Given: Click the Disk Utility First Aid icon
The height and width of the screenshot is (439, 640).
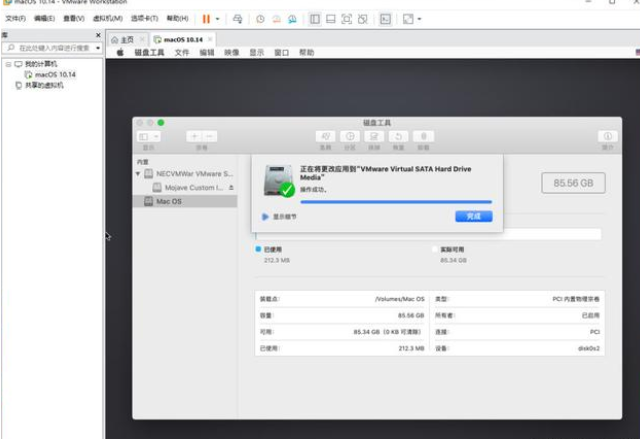Looking at the screenshot, I should tap(326, 136).
